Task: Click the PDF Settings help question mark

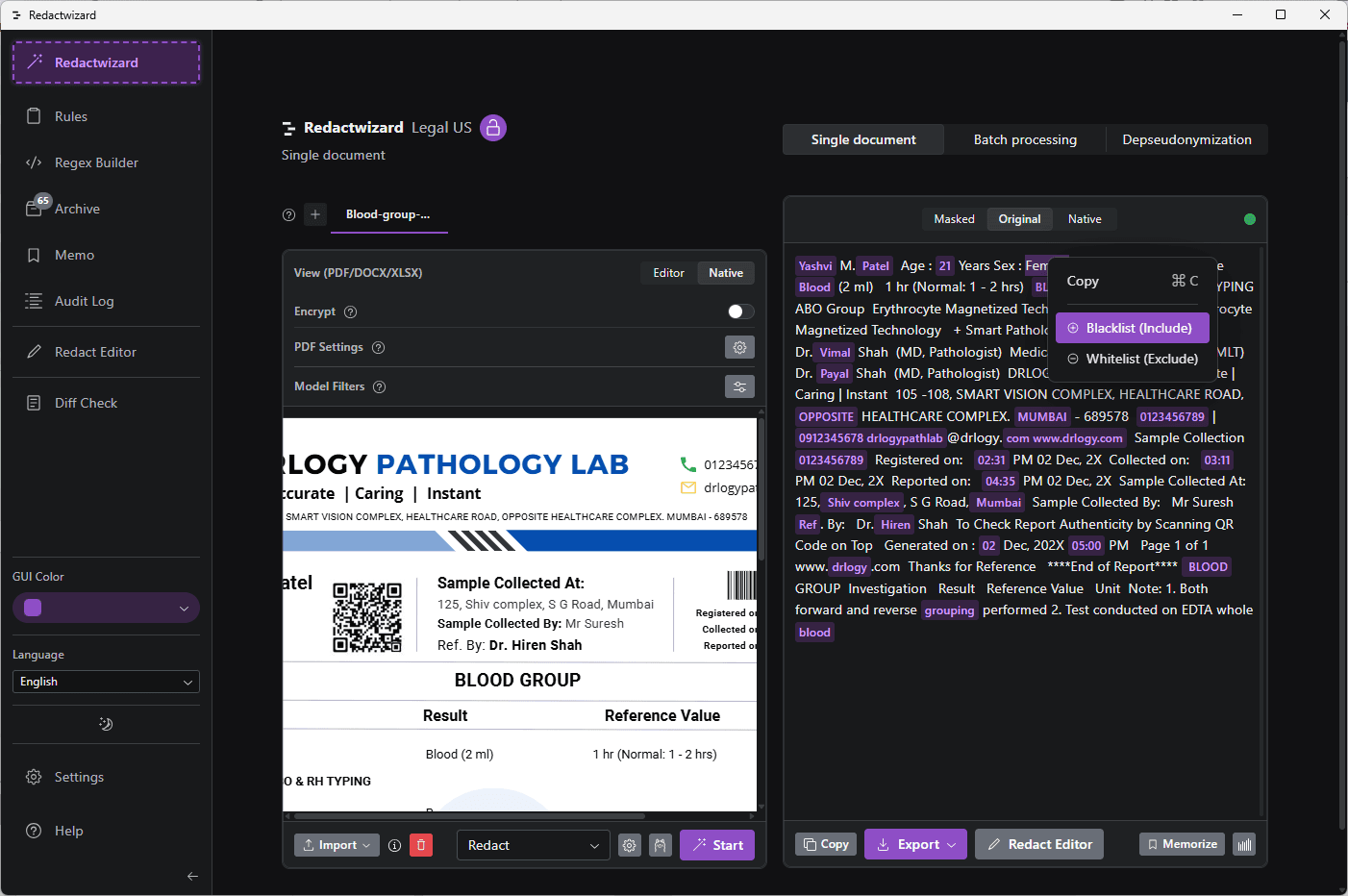Action: coord(378,347)
